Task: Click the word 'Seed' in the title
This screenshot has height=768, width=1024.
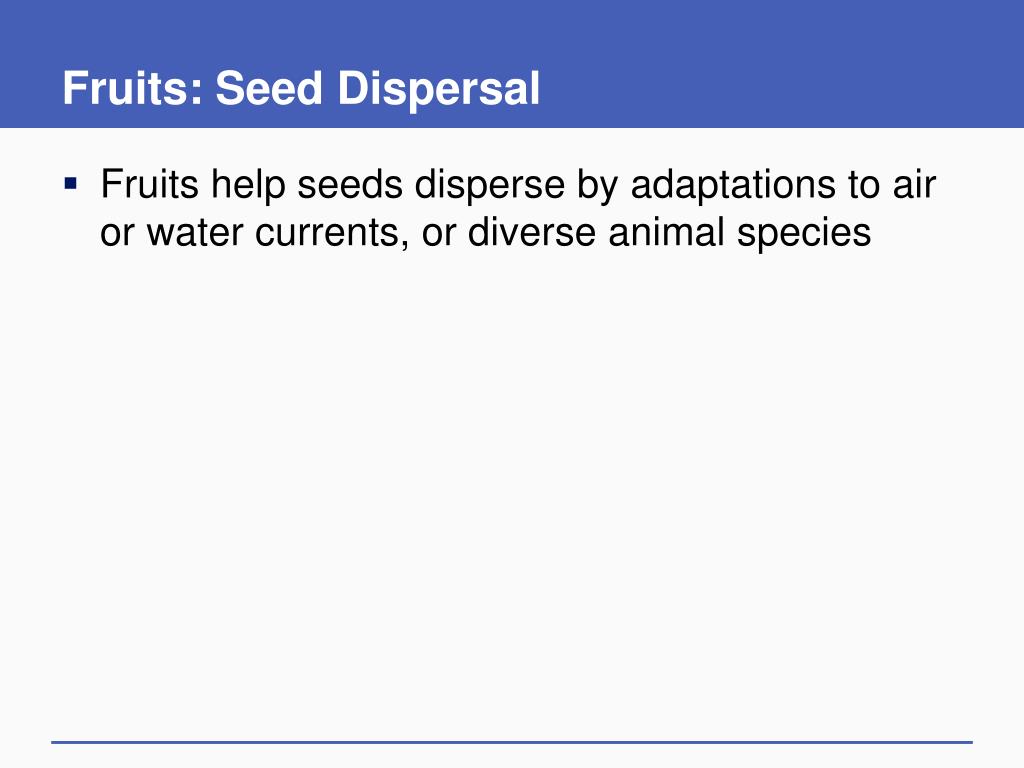Action: (269, 88)
